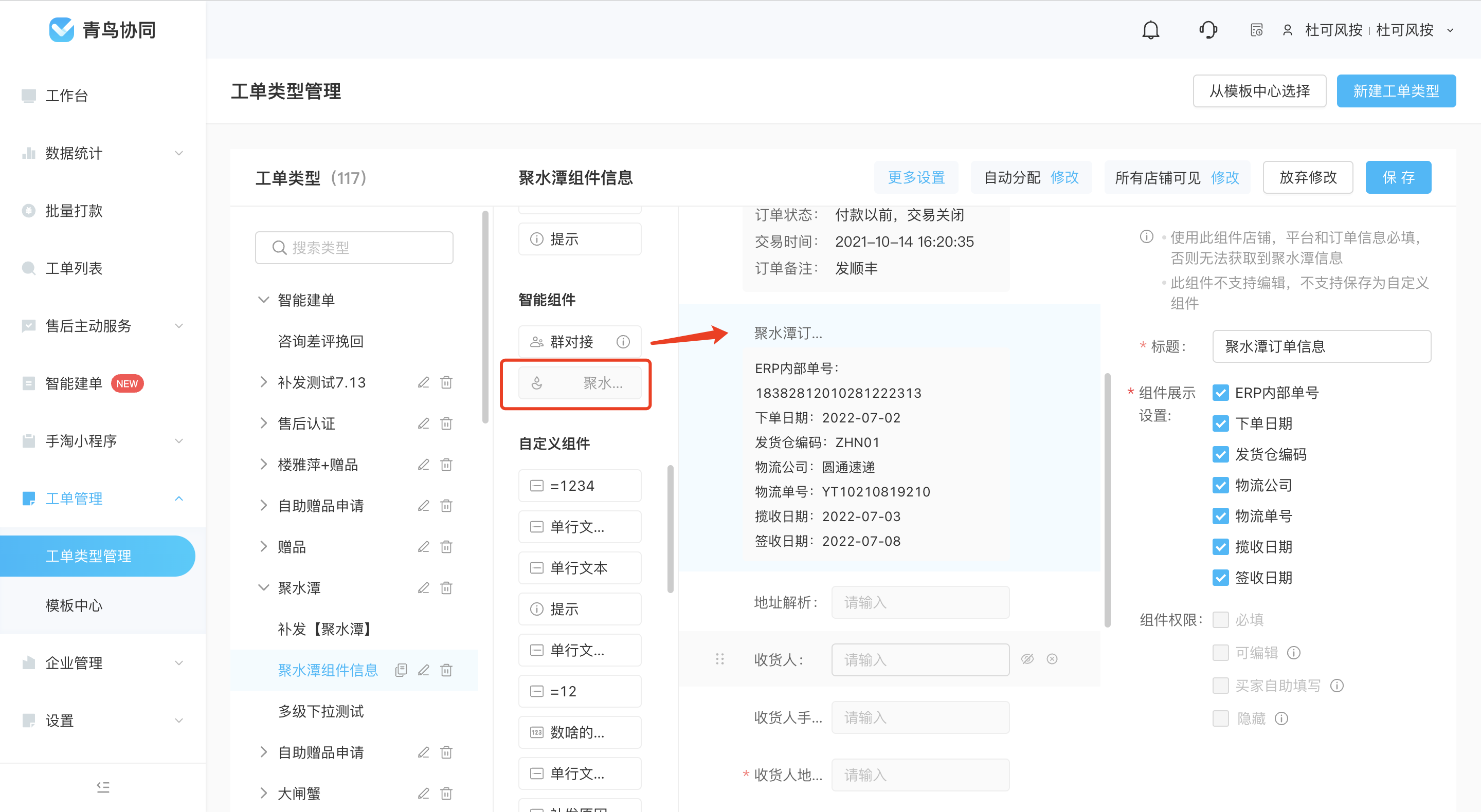The height and width of the screenshot is (812, 1481).
Task: Click the 标题 input with 聚水潭订单信息
Action: 1321,346
